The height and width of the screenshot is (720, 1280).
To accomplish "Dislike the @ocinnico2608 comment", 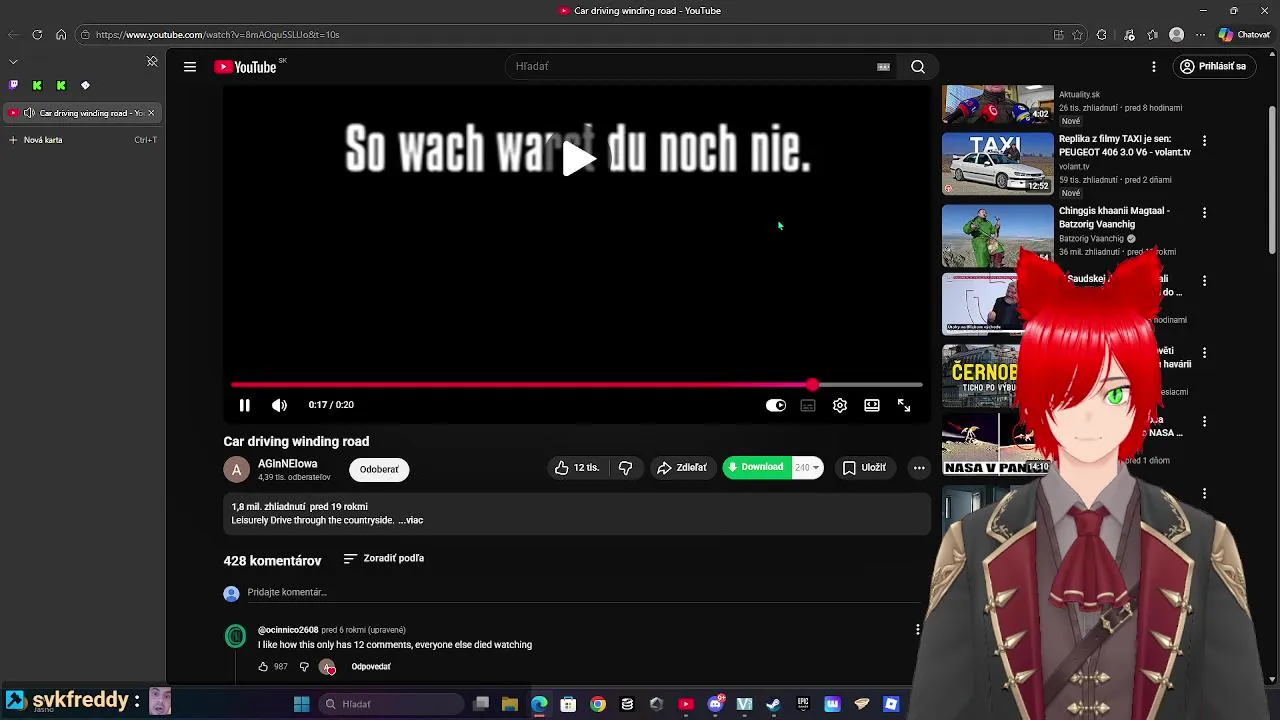I will 304,667.
